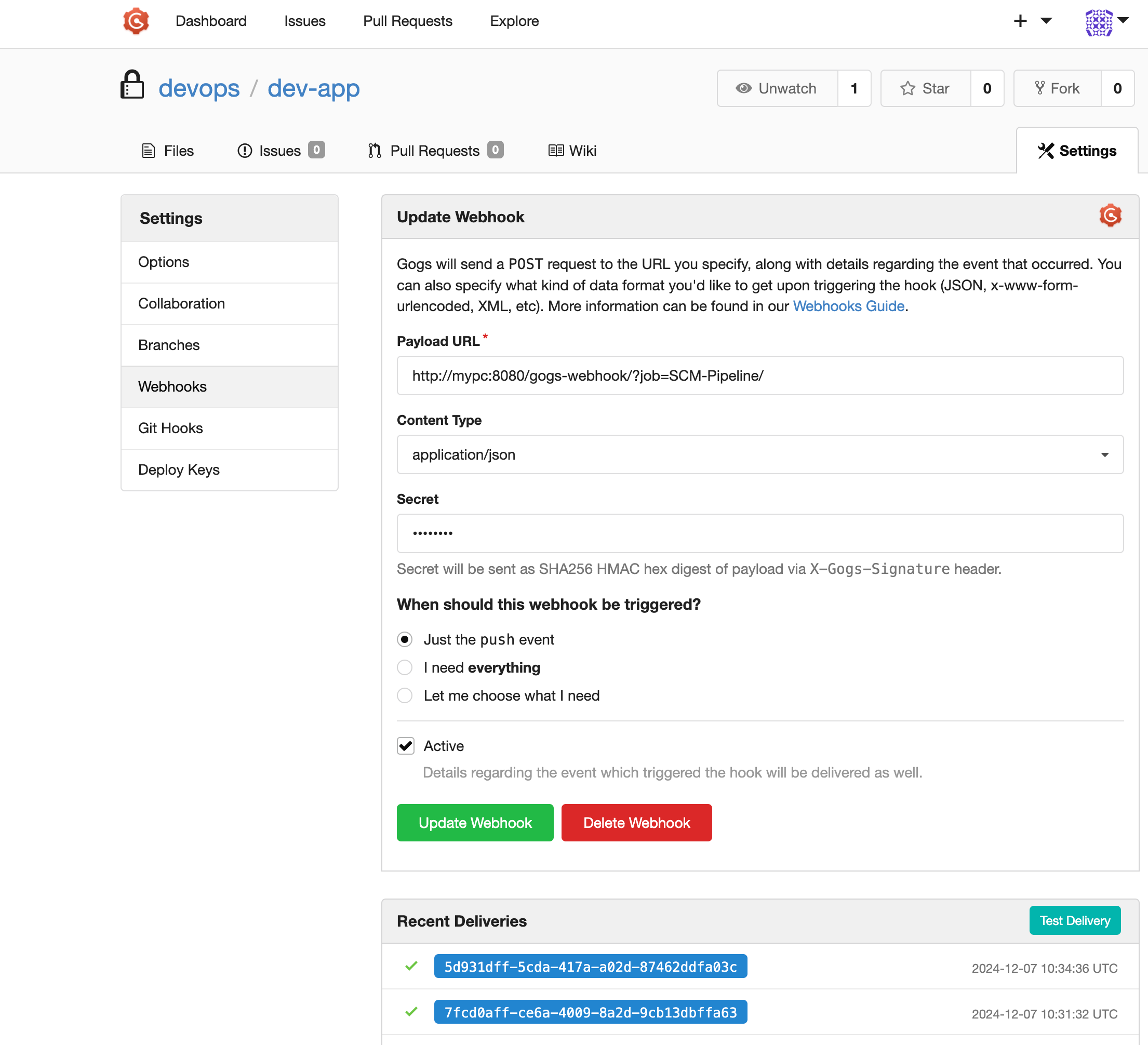
Task: Click the Star icon button
Action: [x=907, y=88]
